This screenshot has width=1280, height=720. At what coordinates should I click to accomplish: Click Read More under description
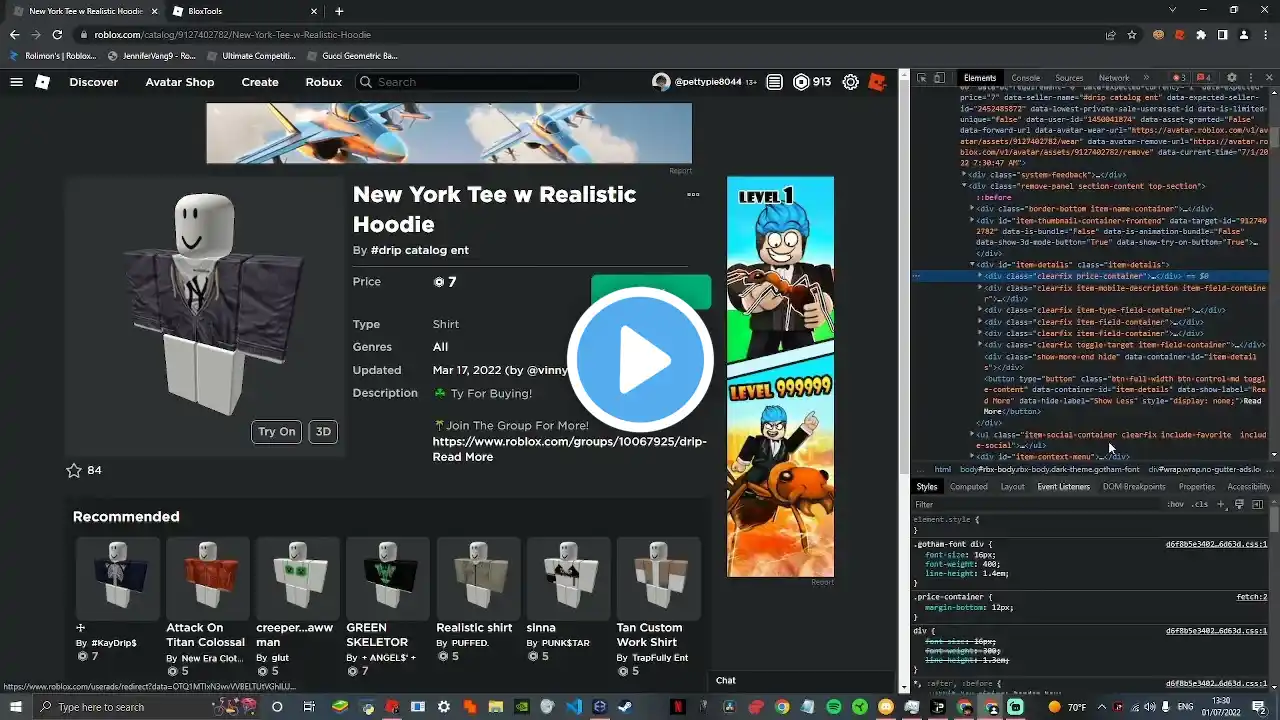click(x=462, y=457)
